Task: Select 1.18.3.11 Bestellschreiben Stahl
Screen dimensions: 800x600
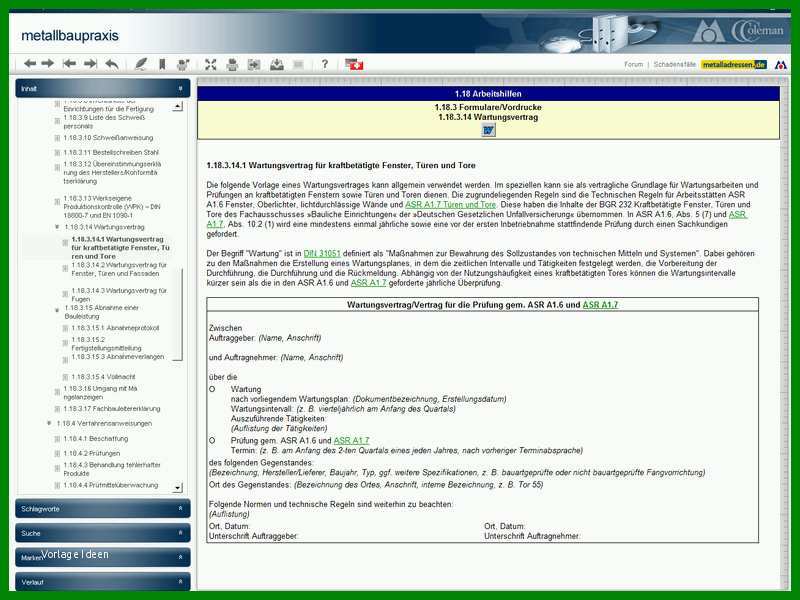Action: 111,152
